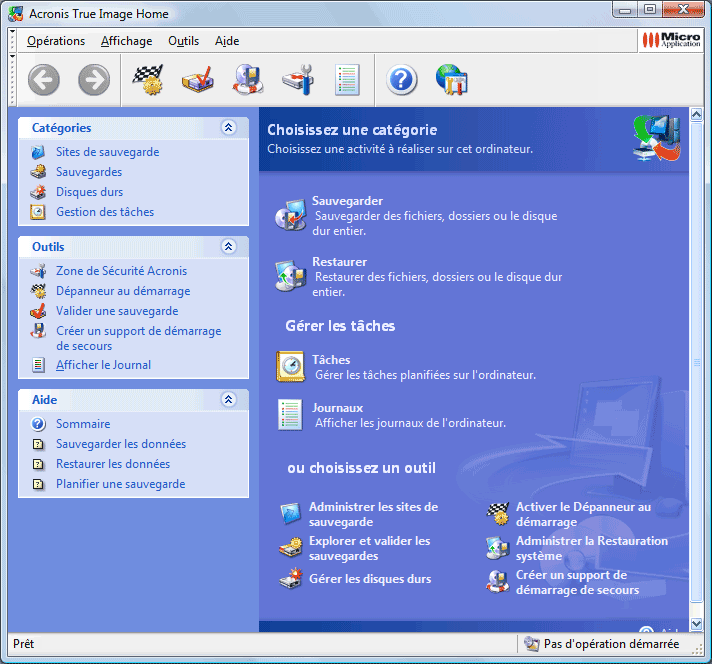Screen dimensions: 712x664
Task: Click the Sauvegarder icon in main panel
Action: (291, 215)
